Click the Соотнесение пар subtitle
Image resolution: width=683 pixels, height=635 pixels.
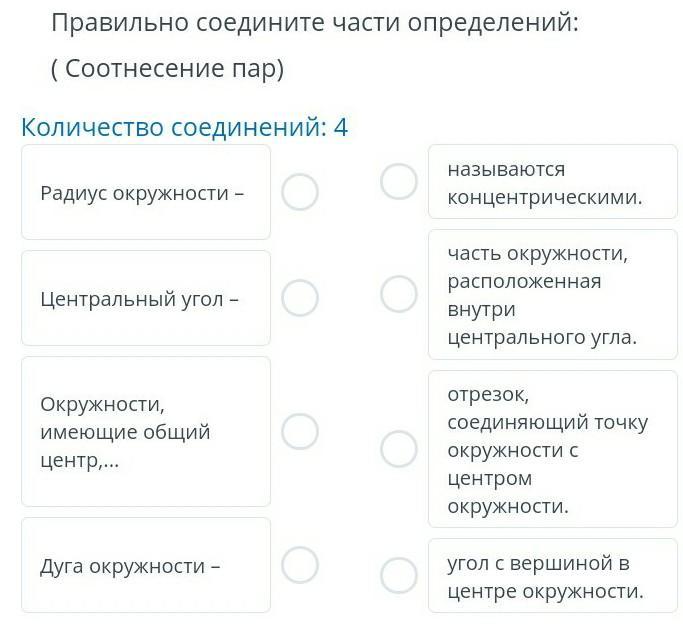point(168,69)
